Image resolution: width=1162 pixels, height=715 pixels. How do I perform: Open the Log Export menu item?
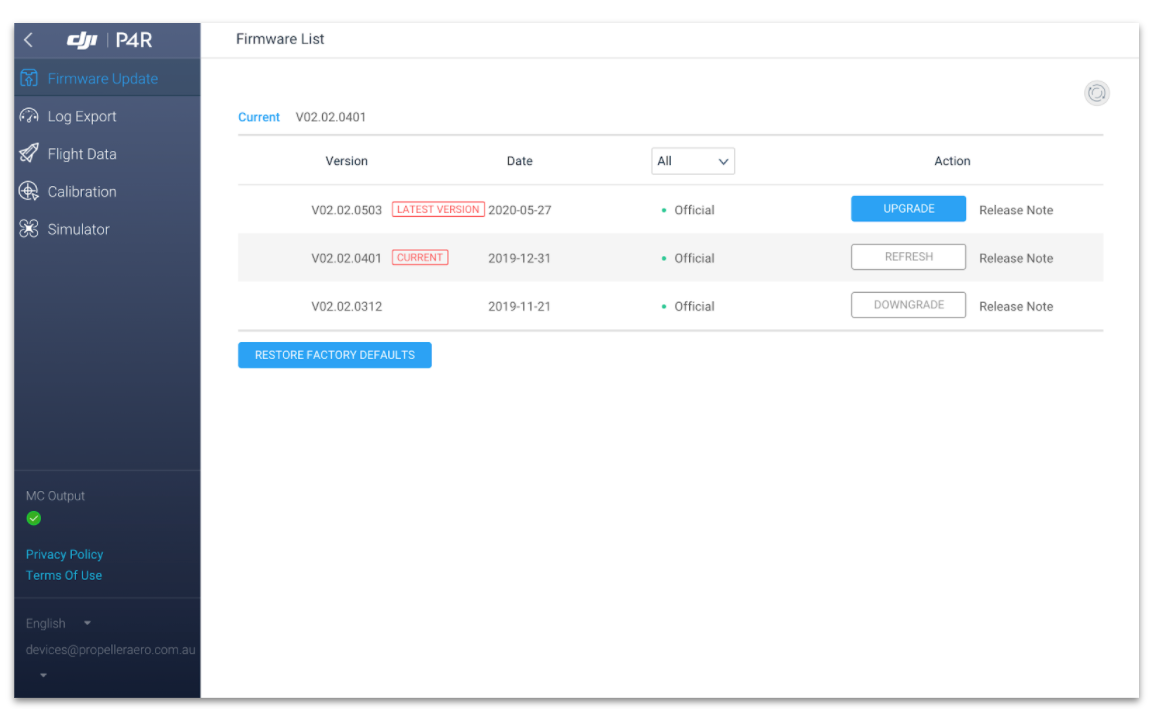(x=82, y=117)
